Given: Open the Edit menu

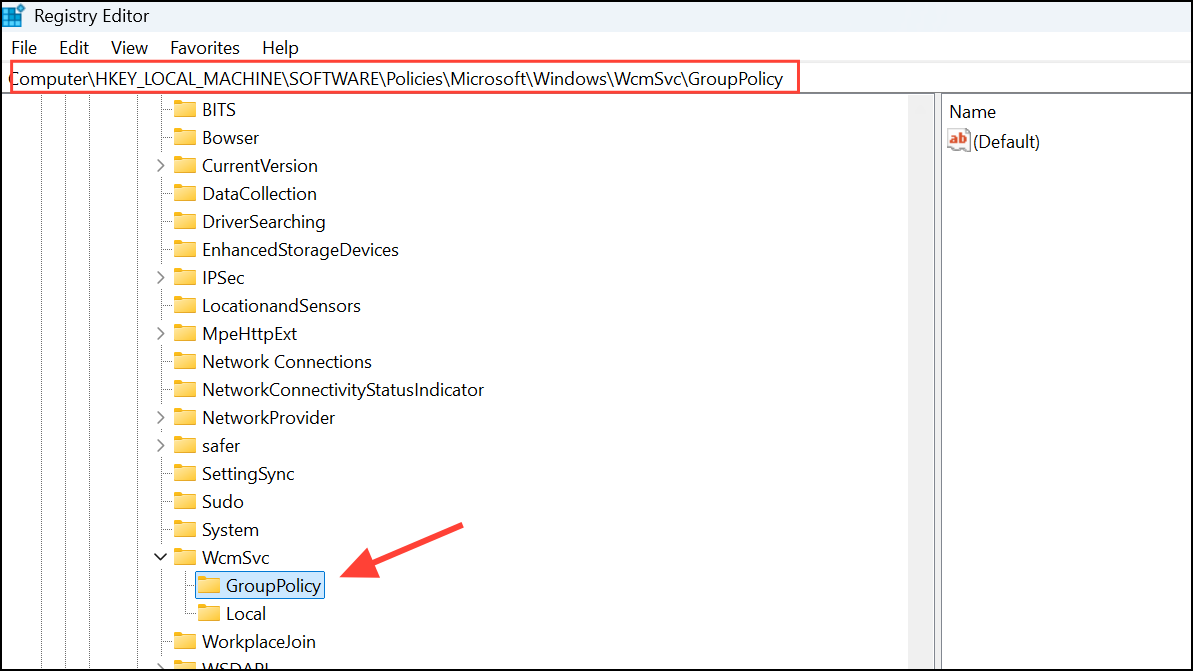Looking at the screenshot, I should pos(74,48).
